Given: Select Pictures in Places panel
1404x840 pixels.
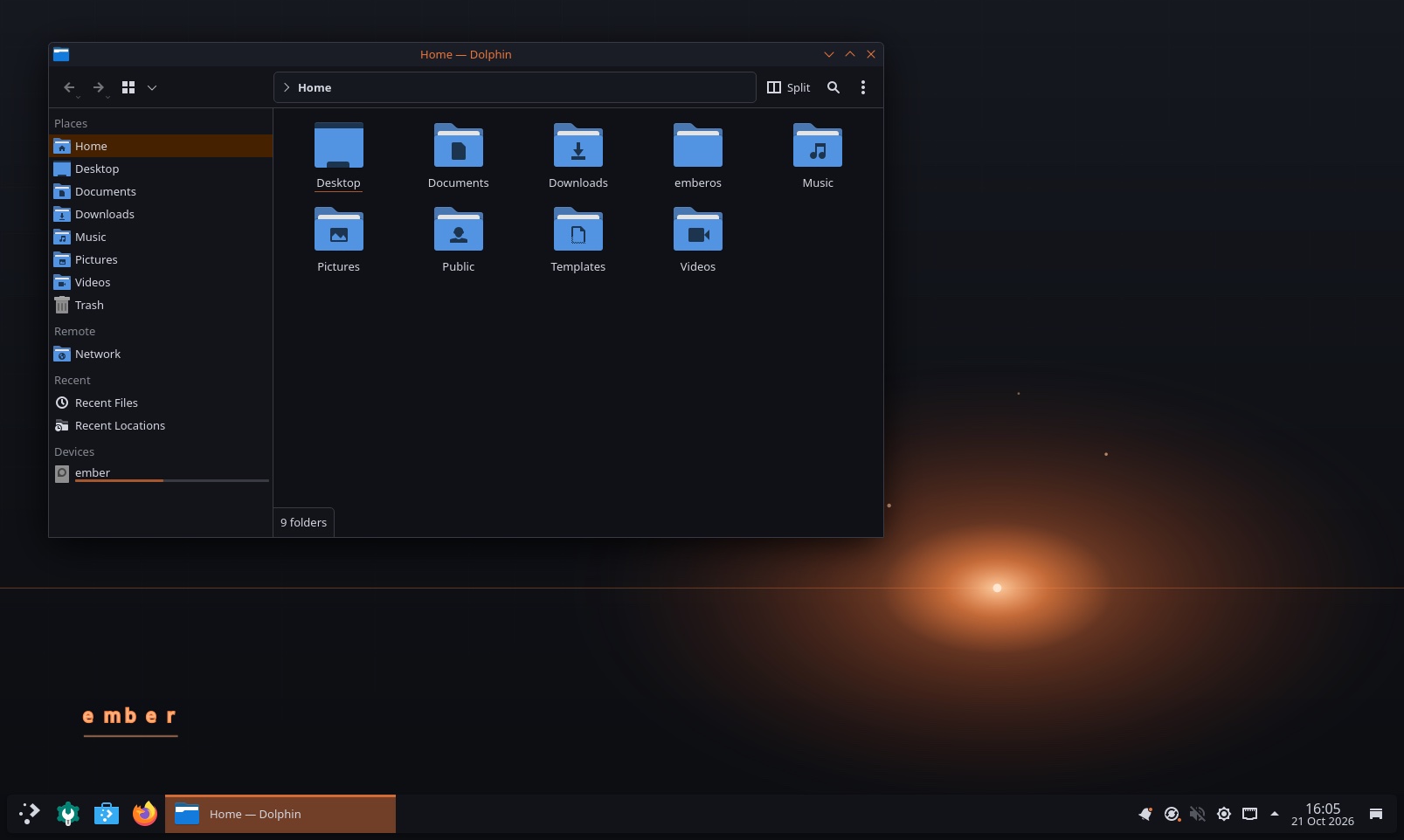Looking at the screenshot, I should click(161, 259).
